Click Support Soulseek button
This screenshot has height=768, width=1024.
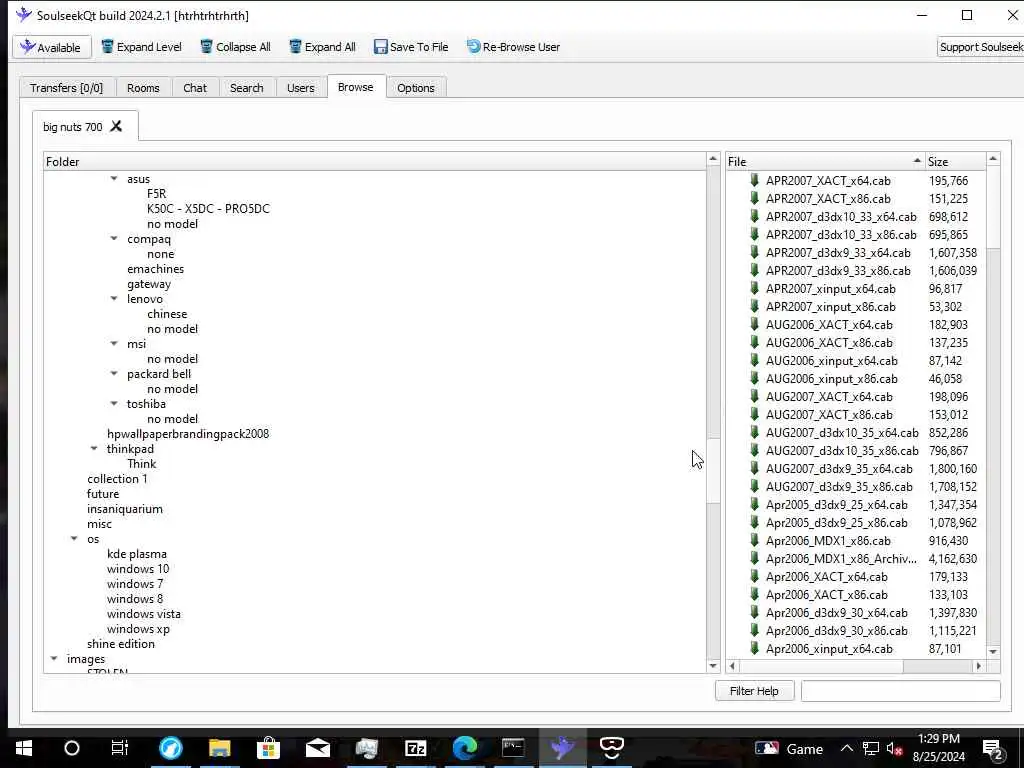point(980,47)
